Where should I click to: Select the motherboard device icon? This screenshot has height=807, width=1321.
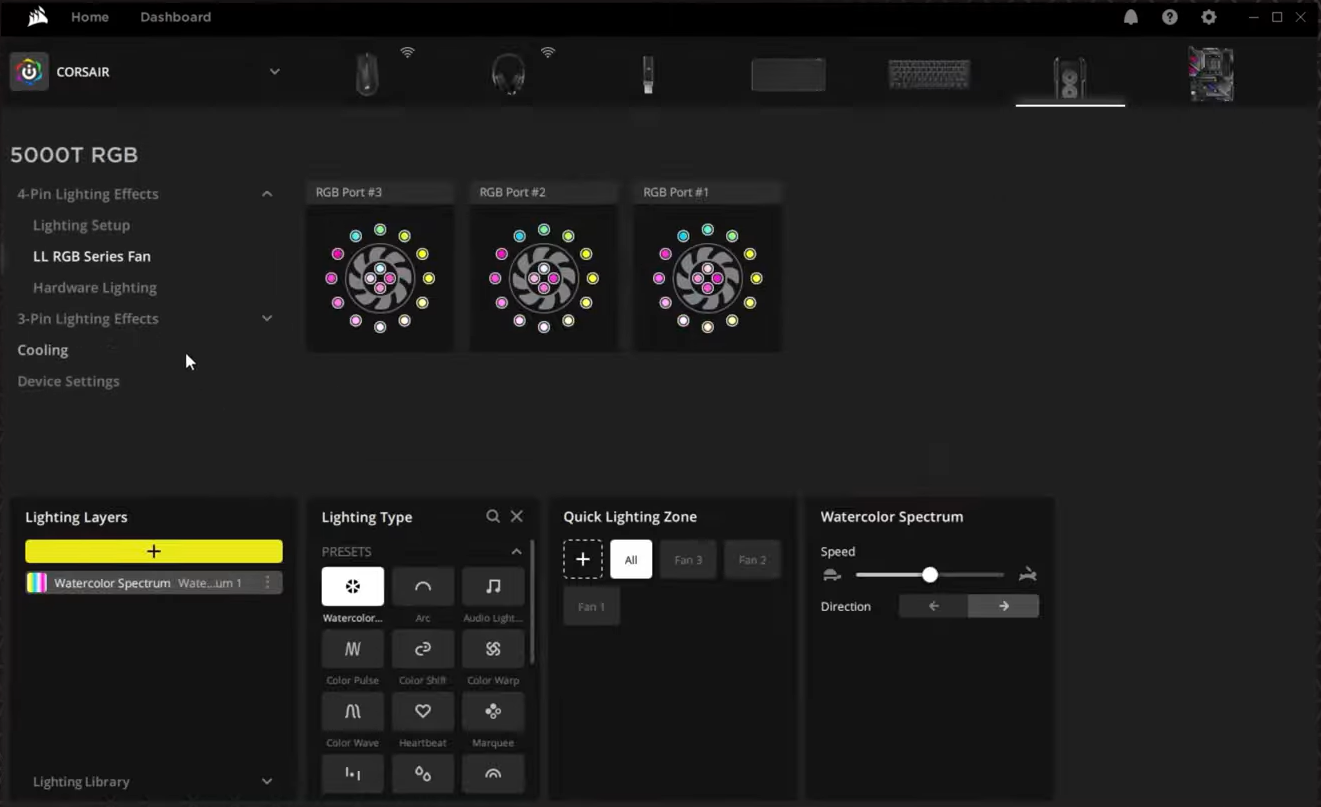[1210, 74]
